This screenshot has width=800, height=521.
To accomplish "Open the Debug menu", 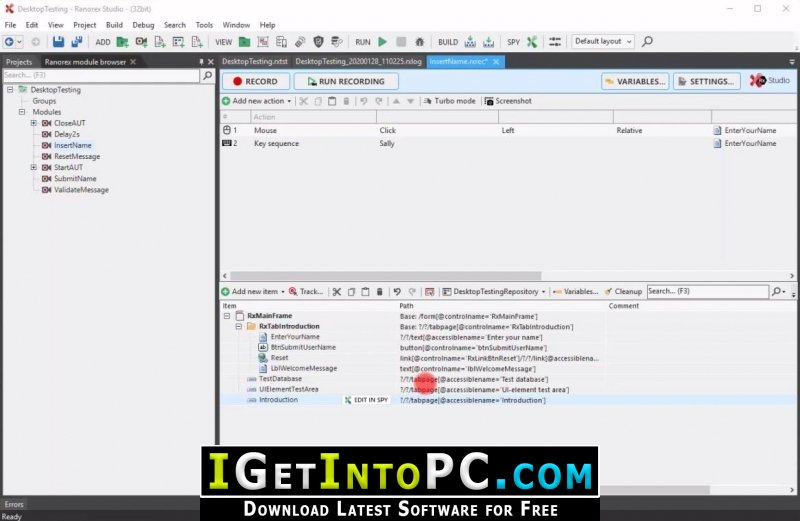I will tap(143, 24).
